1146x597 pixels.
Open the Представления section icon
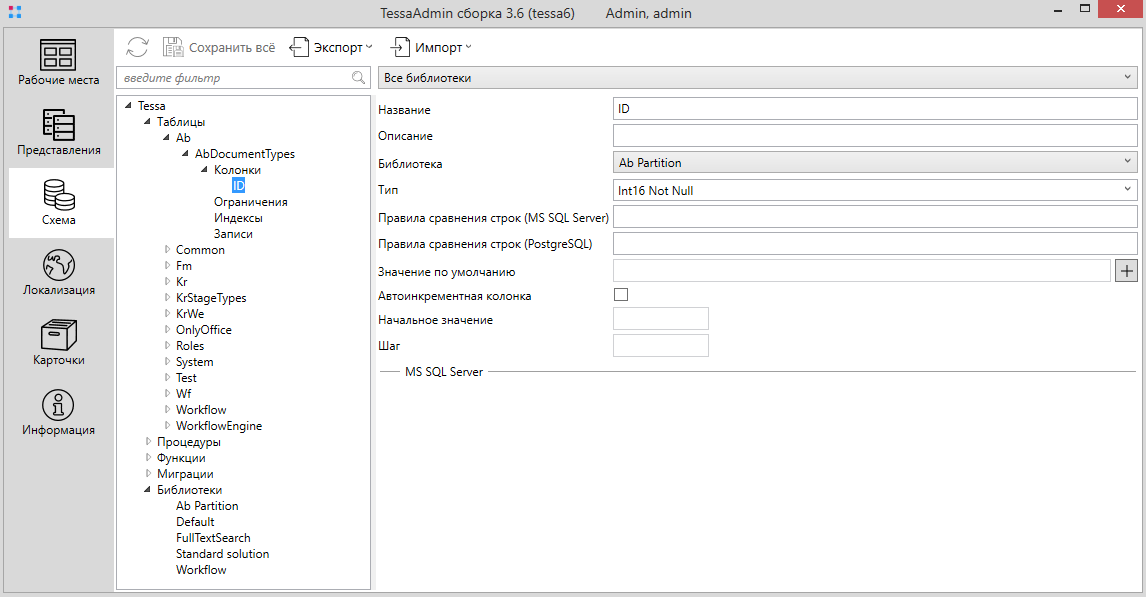click(x=58, y=126)
